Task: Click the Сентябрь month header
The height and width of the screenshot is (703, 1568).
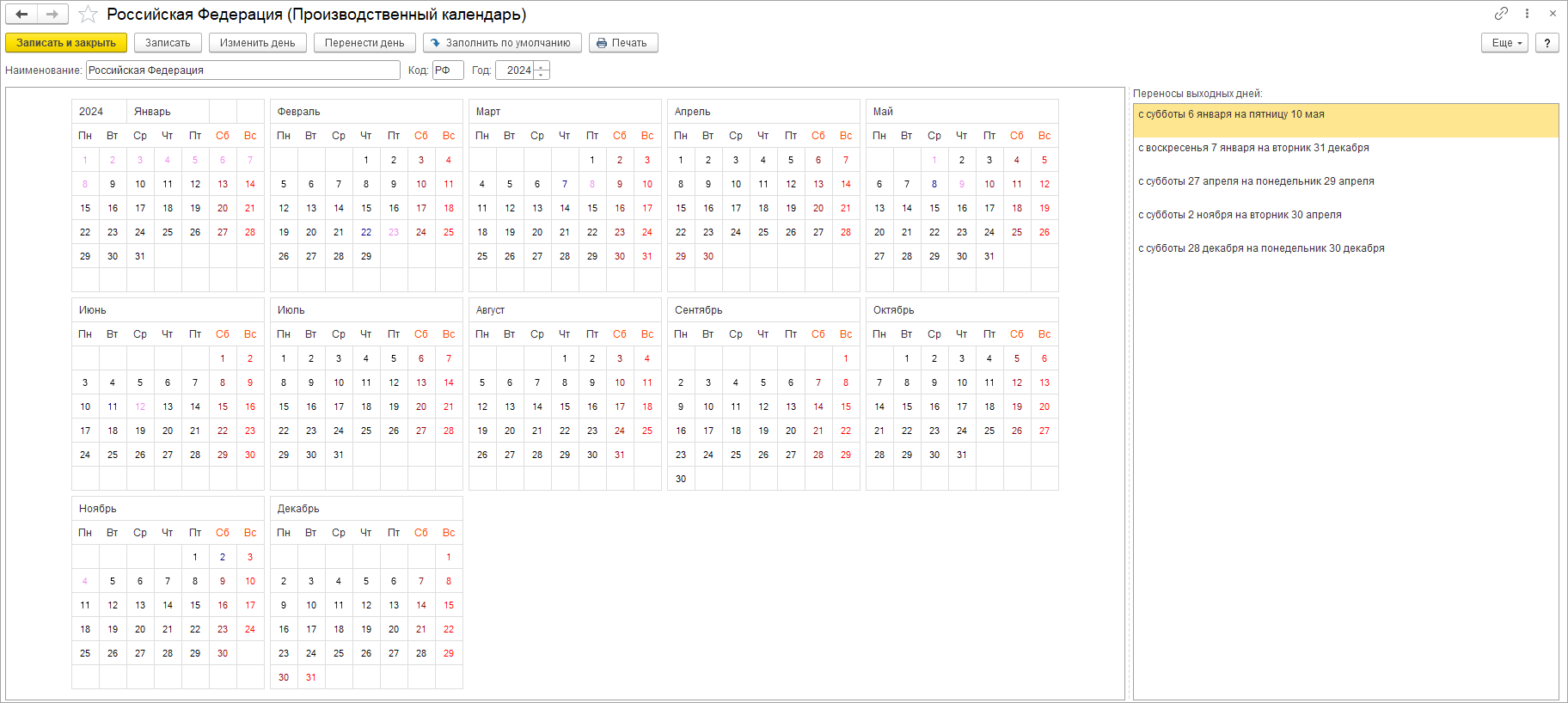Action: (x=764, y=310)
